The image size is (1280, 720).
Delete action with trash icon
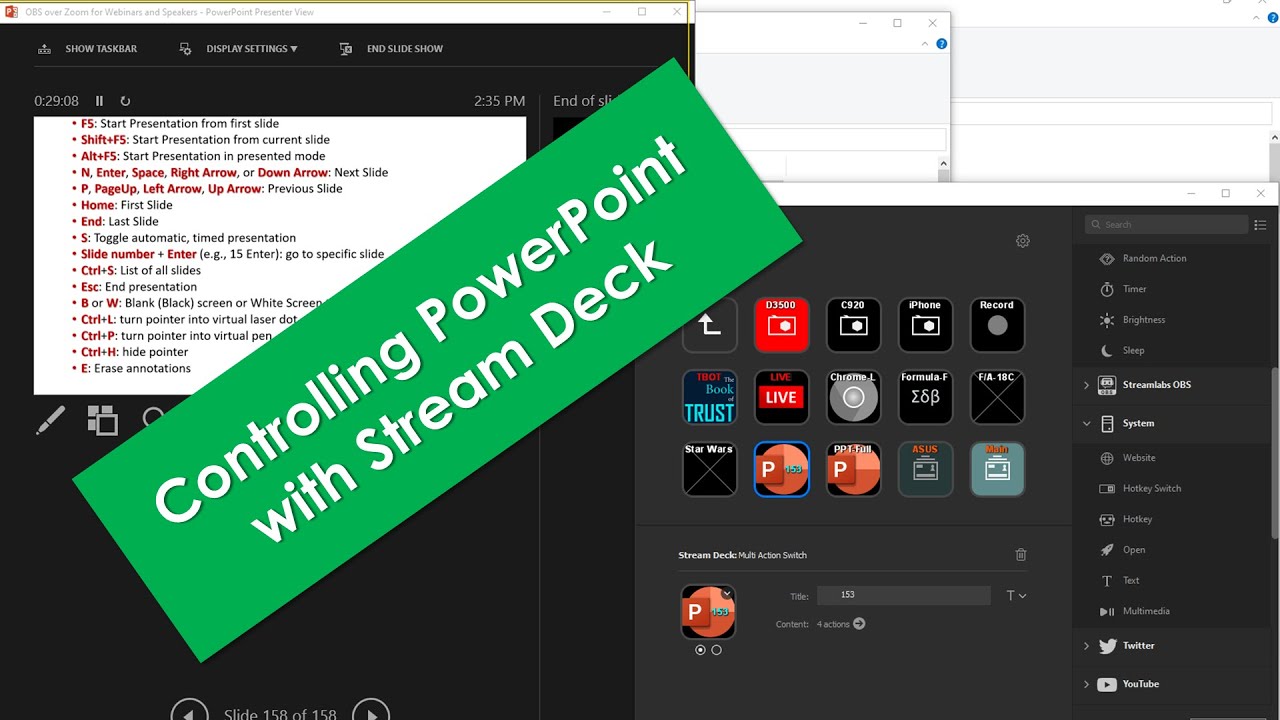coord(1020,555)
